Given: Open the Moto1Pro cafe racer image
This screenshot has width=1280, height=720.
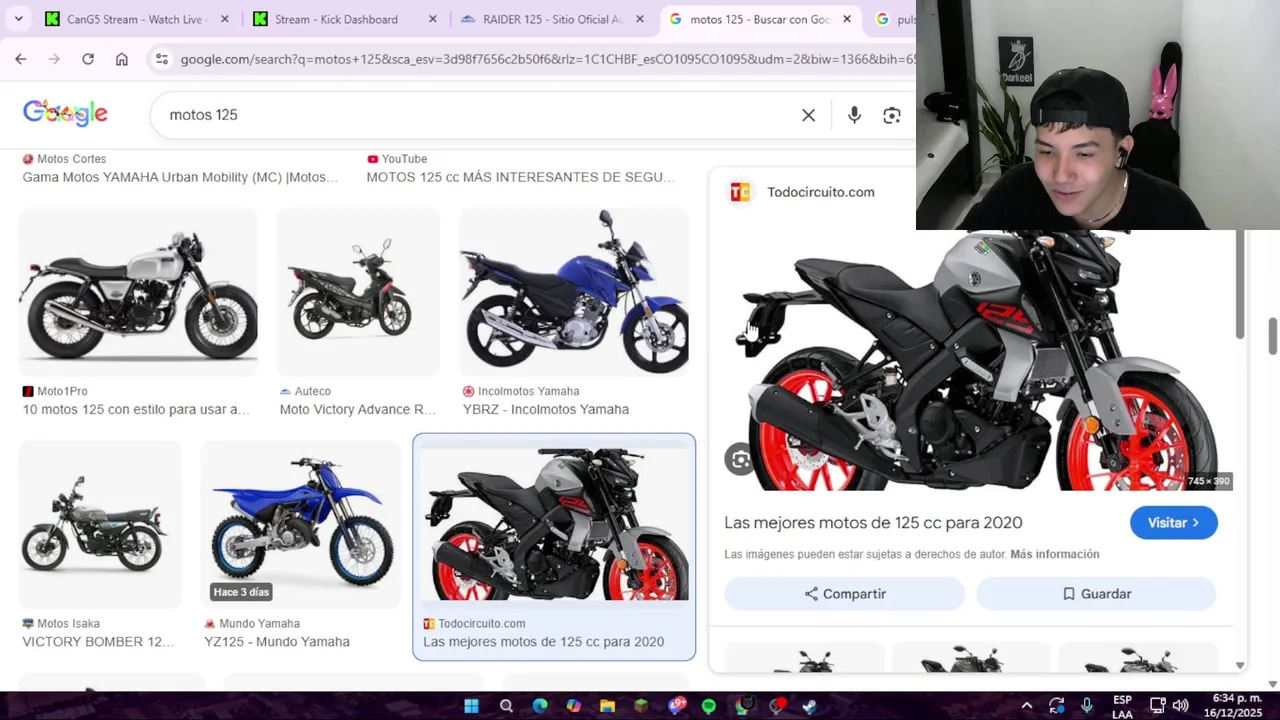Looking at the screenshot, I should click(138, 292).
